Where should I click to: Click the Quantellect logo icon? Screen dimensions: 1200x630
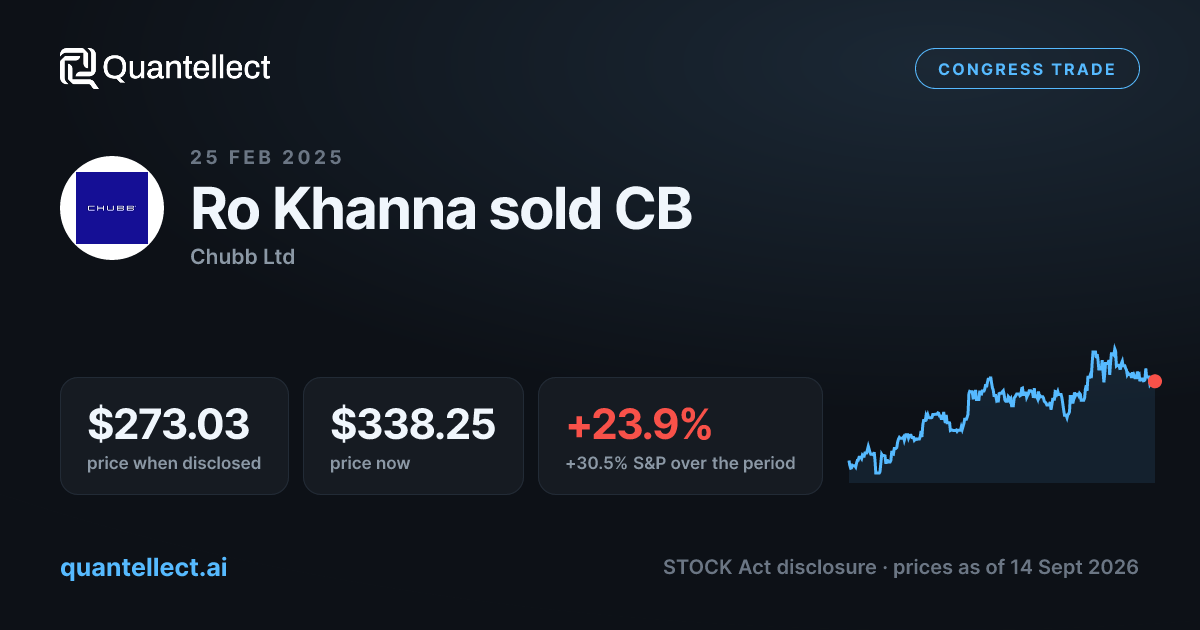(79, 68)
